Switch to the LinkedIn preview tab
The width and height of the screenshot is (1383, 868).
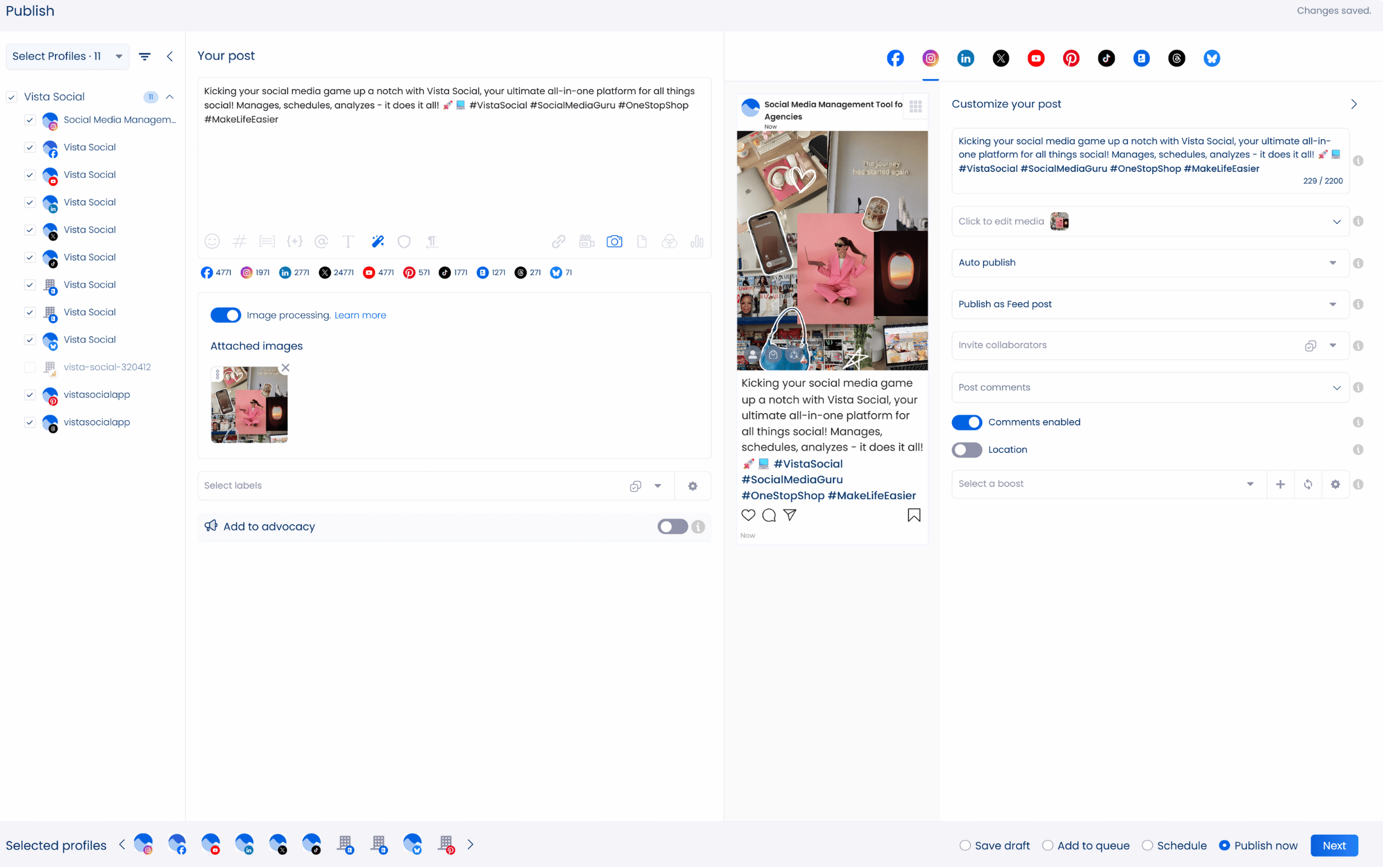(x=965, y=58)
